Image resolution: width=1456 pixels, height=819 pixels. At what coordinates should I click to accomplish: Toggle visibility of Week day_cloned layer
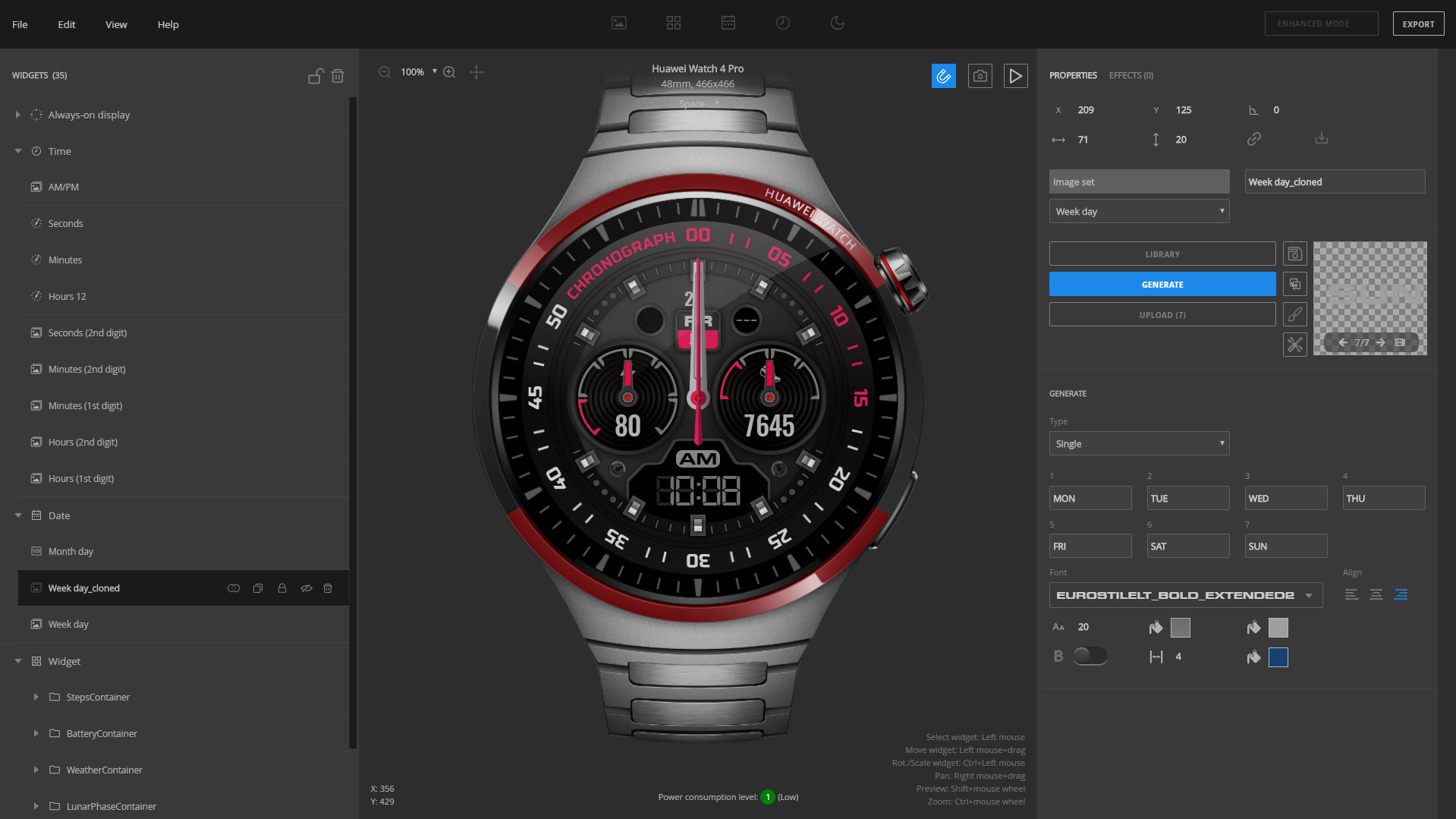pyautogui.click(x=307, y=588)
